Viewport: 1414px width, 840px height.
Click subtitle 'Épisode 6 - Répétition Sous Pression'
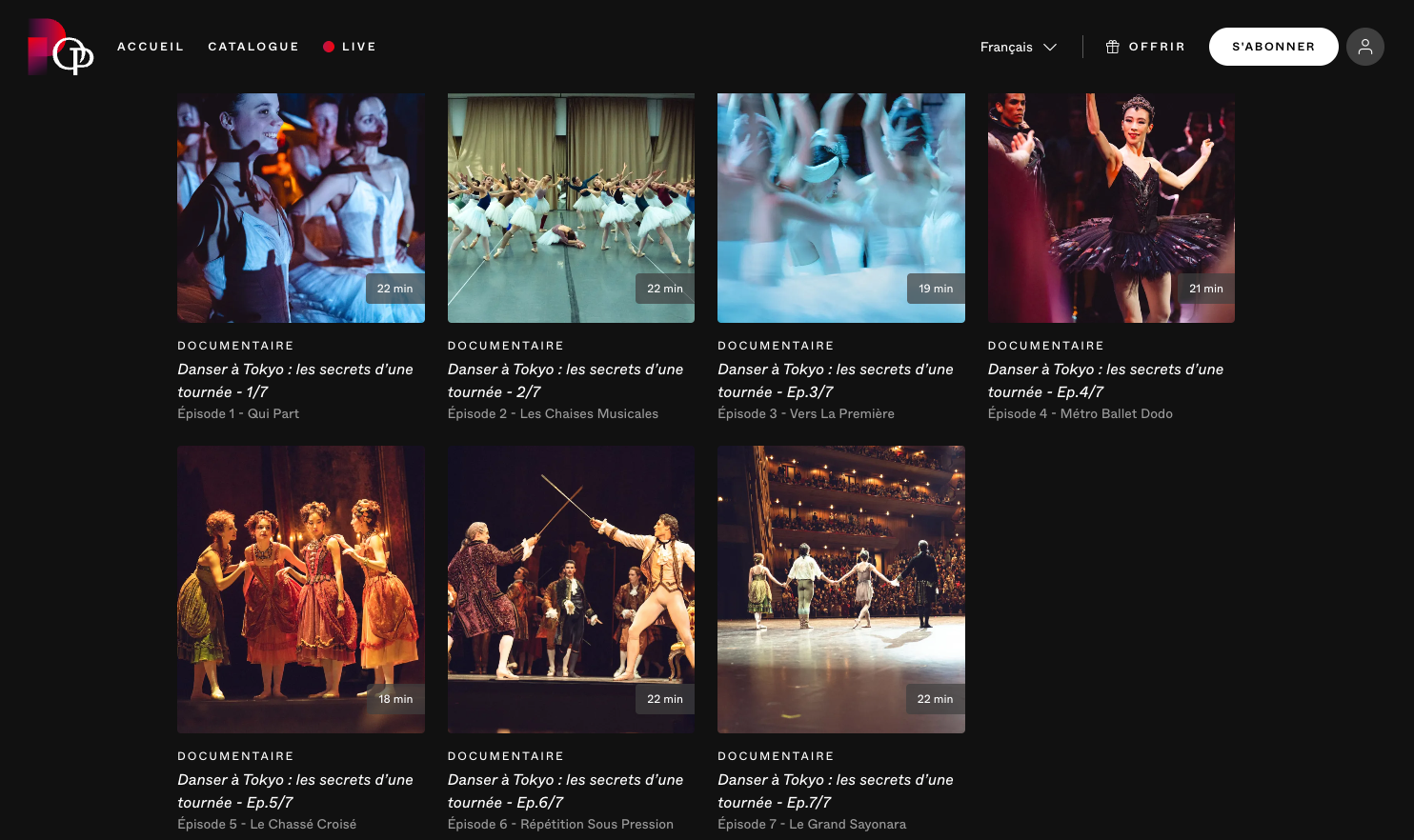[x=560, y=824]
